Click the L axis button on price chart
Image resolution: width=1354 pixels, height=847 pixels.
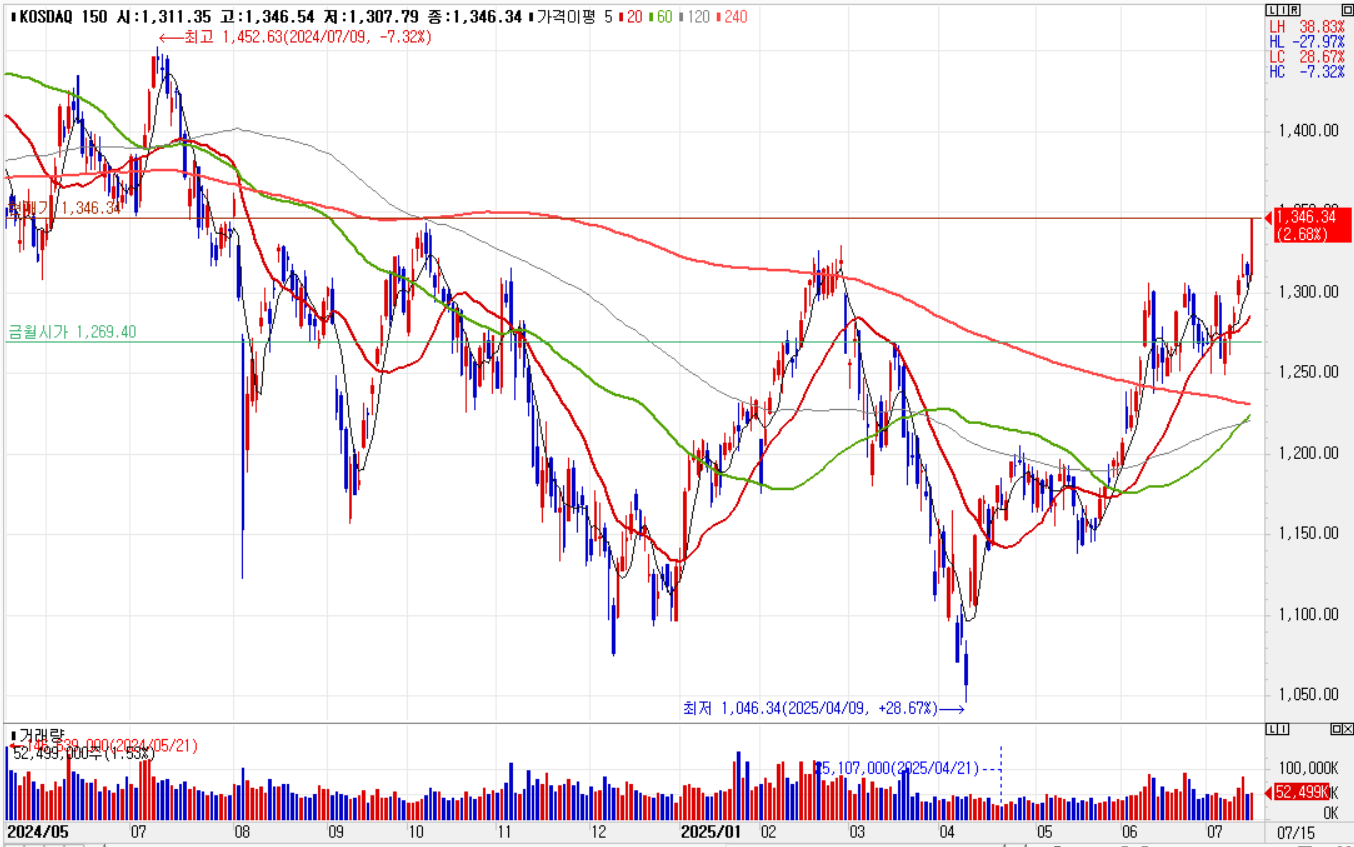tap(1270, 10)
